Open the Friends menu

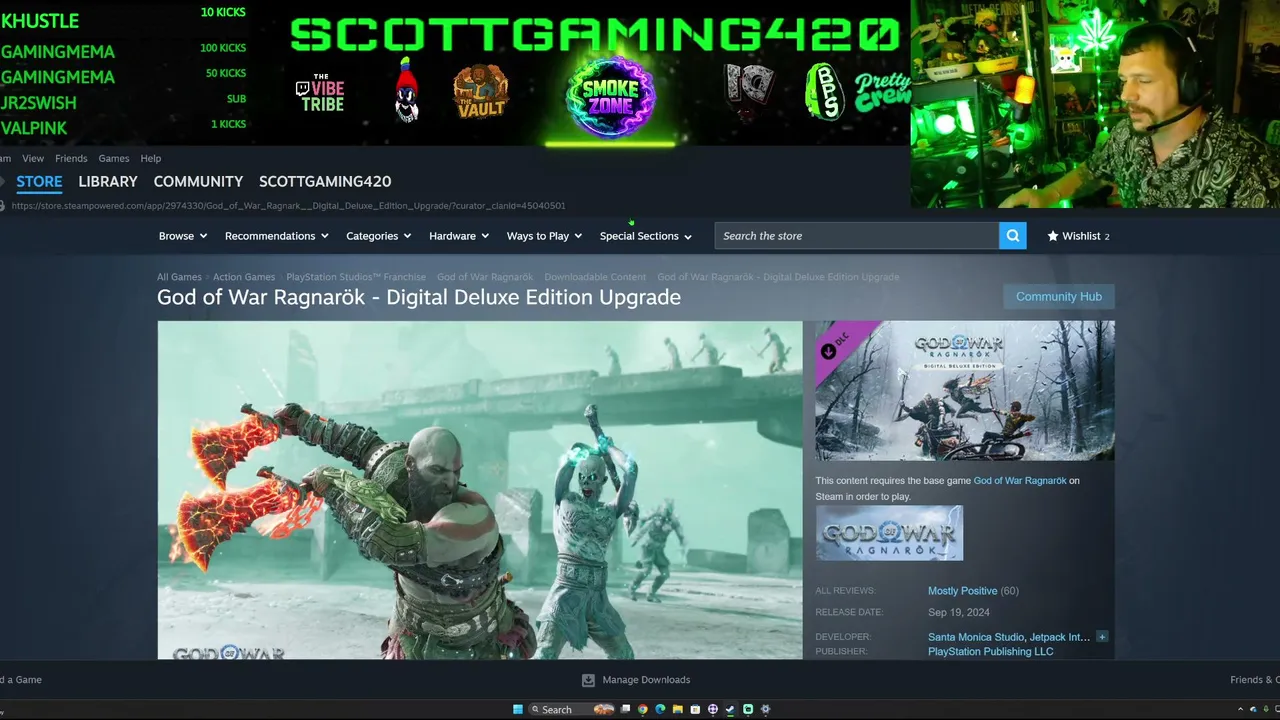pyautogui.click(x=71, y=158)
